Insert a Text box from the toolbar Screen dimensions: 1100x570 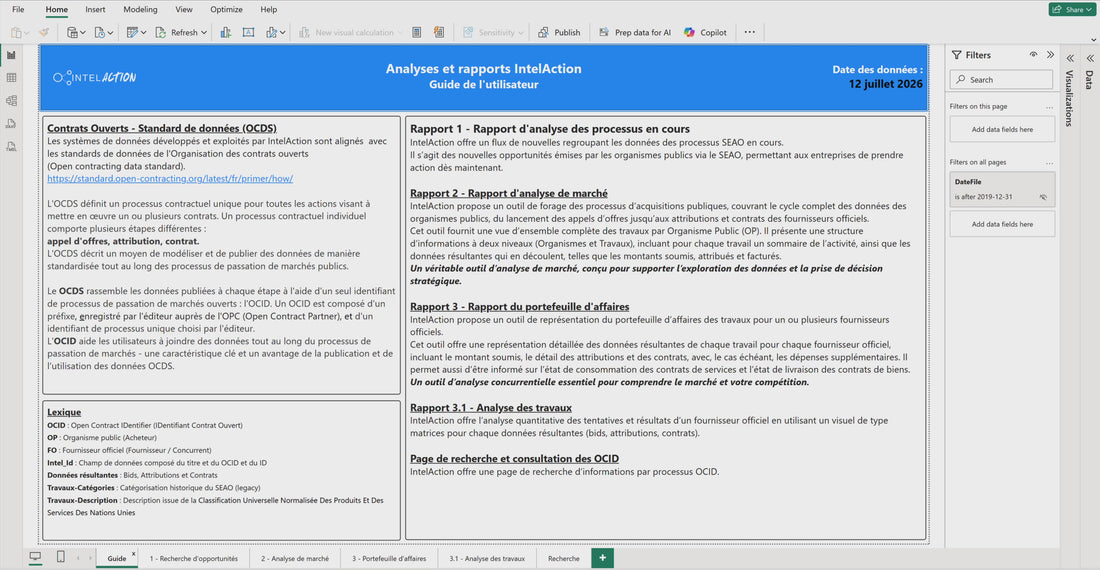[x=248, y=32]
